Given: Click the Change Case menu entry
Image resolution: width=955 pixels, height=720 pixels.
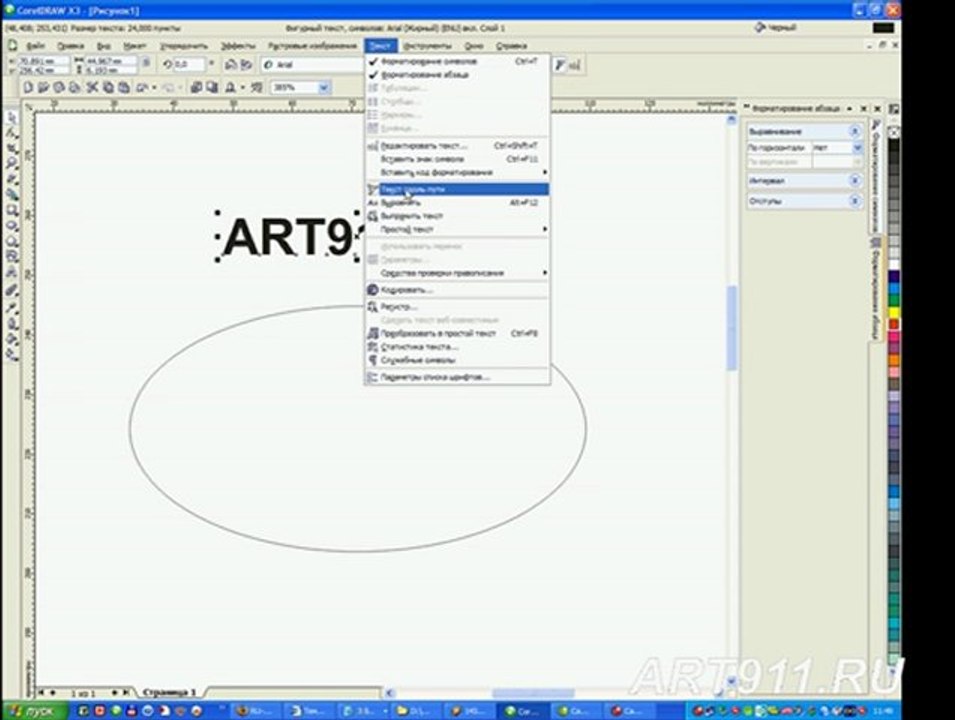Looking at the screenshot, I should 457,306.
